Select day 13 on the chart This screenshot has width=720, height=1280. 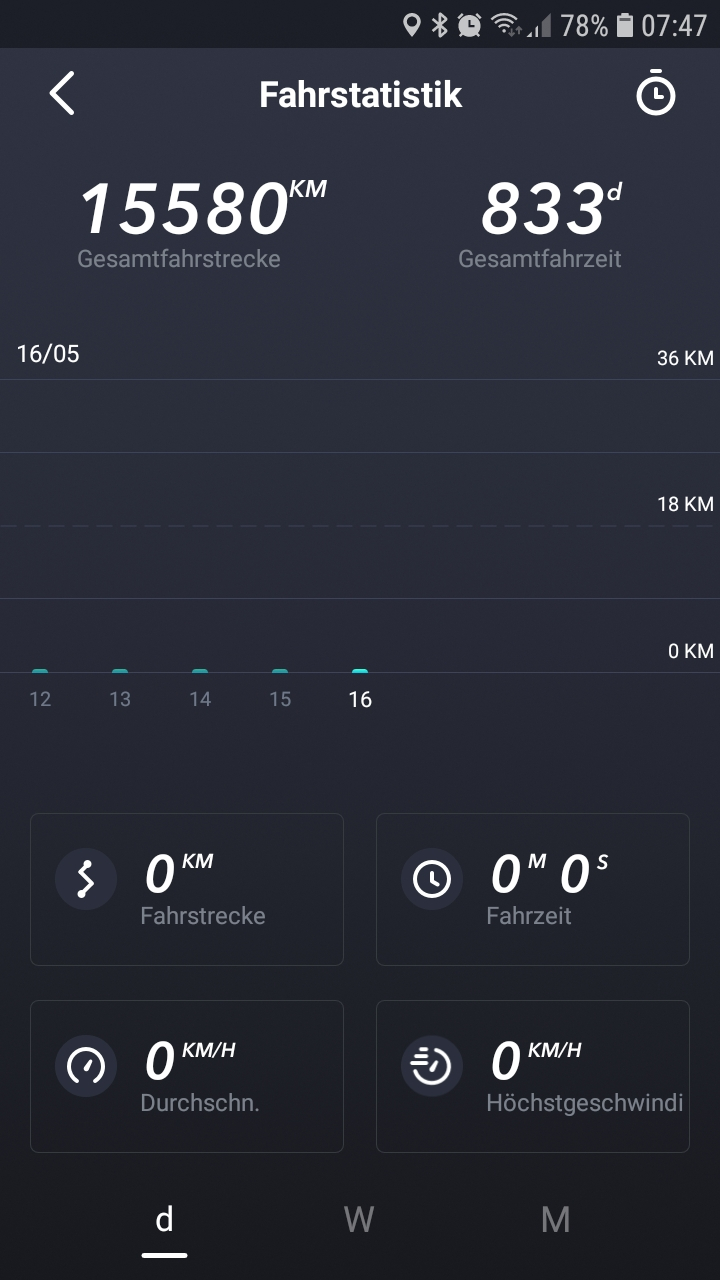tap(120, 699)
